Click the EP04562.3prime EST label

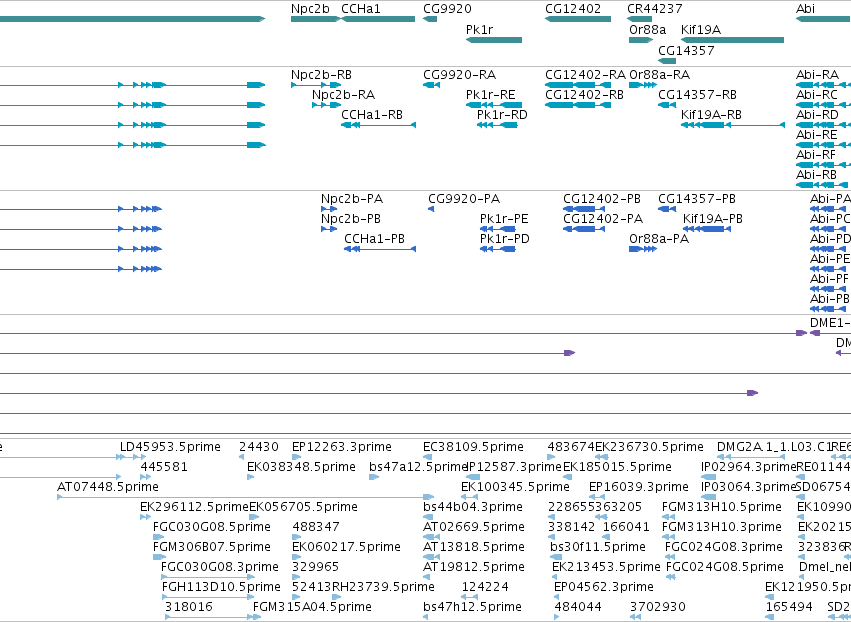point(604,587)
